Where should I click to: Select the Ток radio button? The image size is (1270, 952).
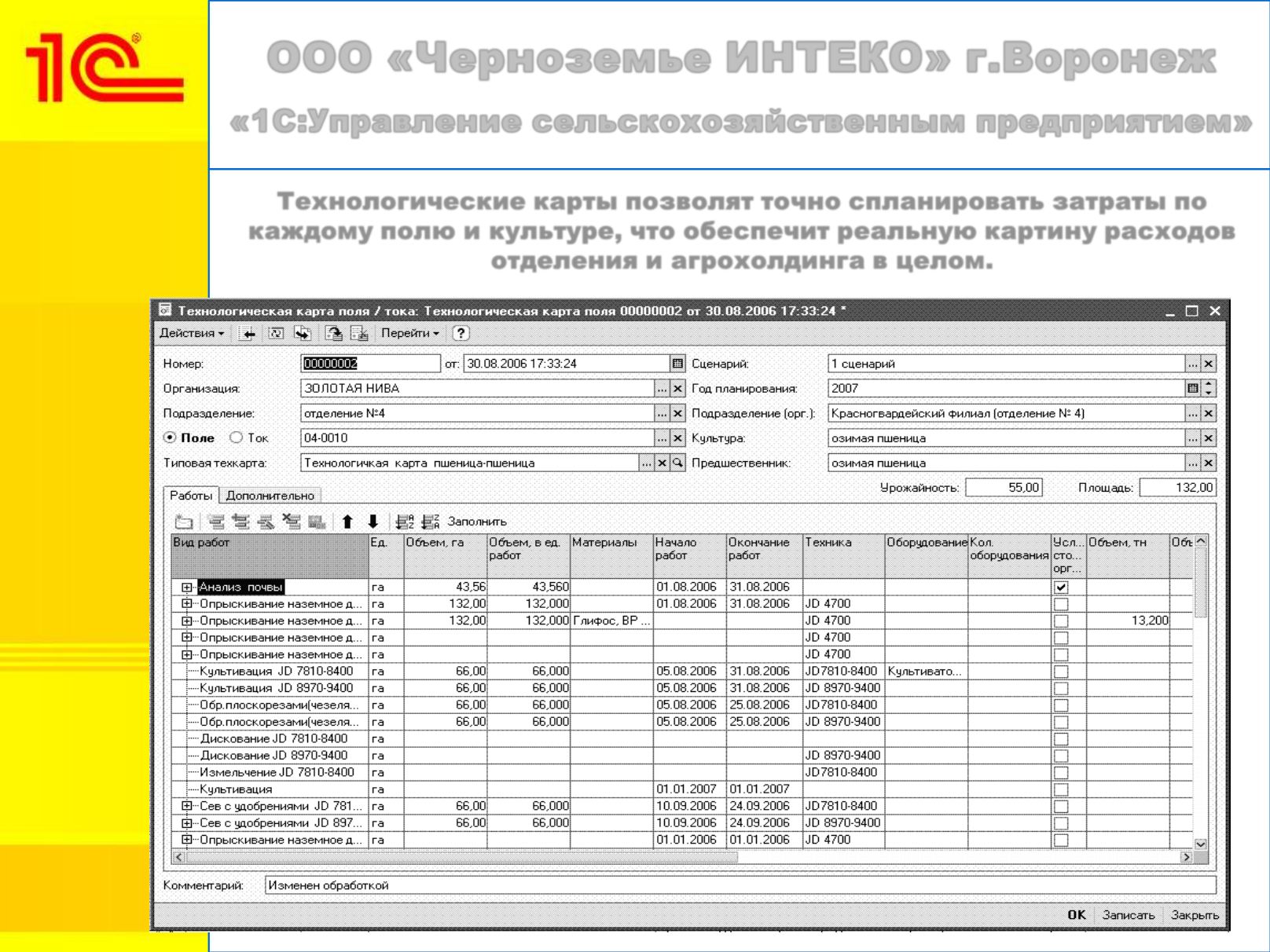point(236,438)
